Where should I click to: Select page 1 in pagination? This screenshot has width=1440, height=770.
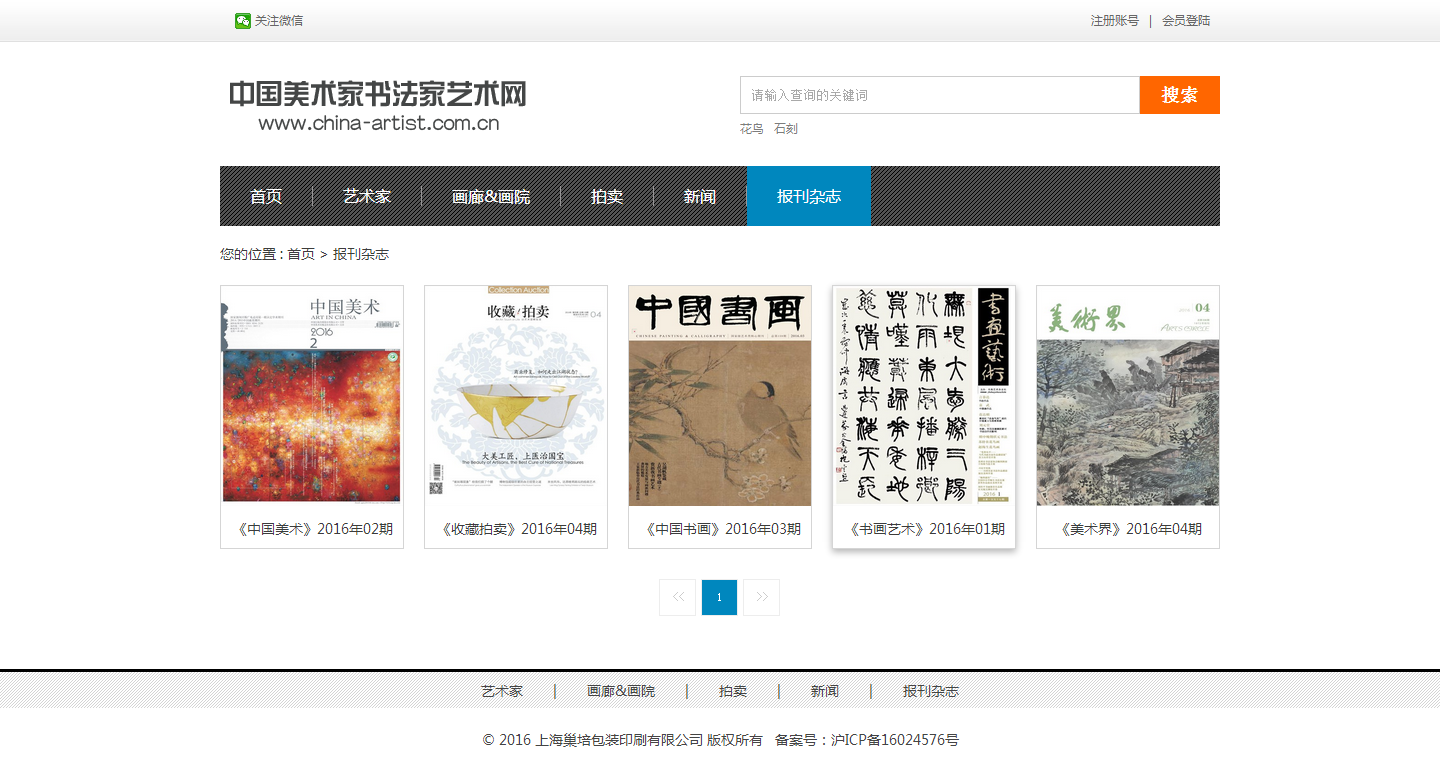pyautogui.click(x=719, y=597)
